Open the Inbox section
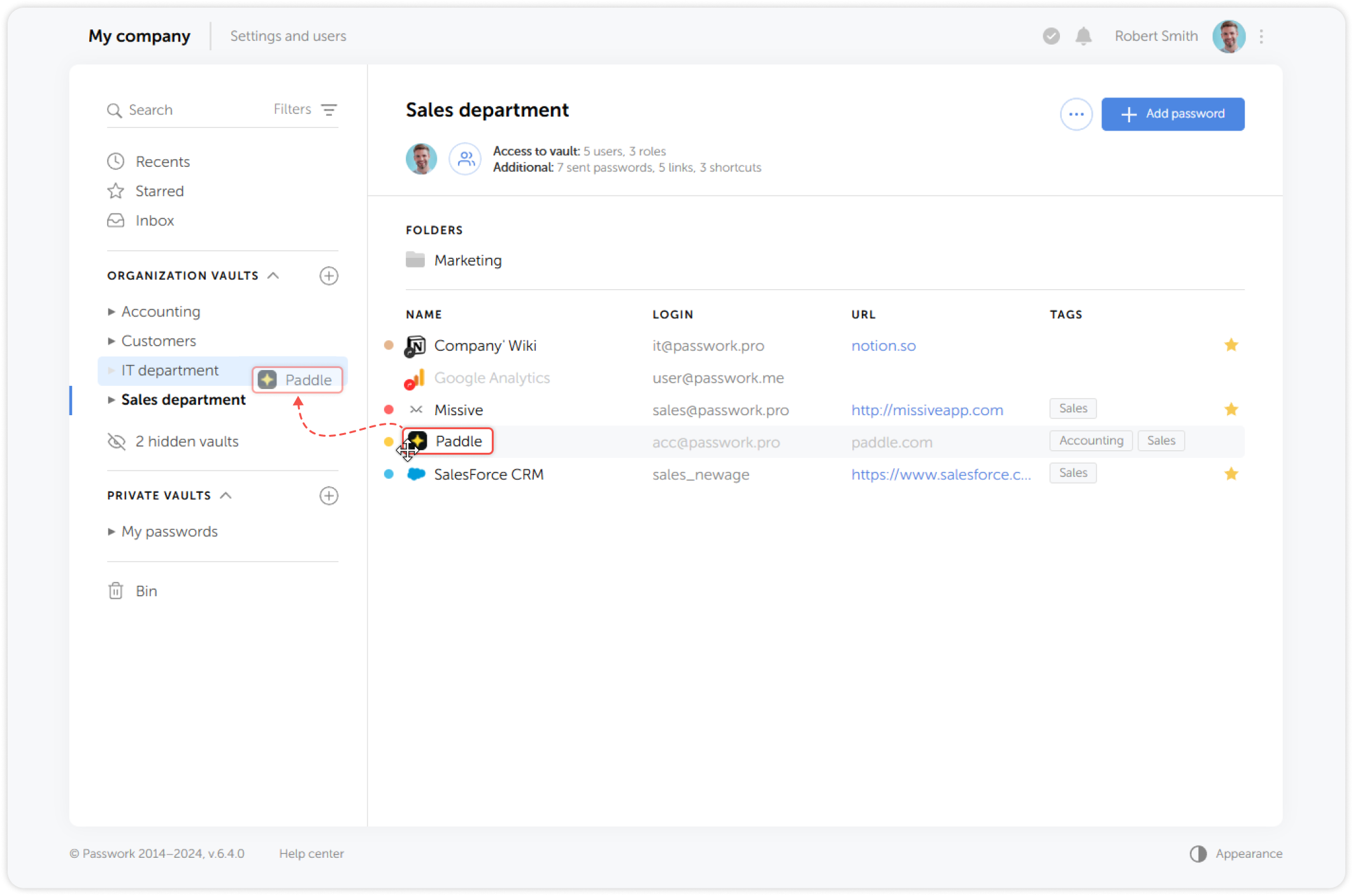This screenshot has height=896, width=1353. pos(154,220)
